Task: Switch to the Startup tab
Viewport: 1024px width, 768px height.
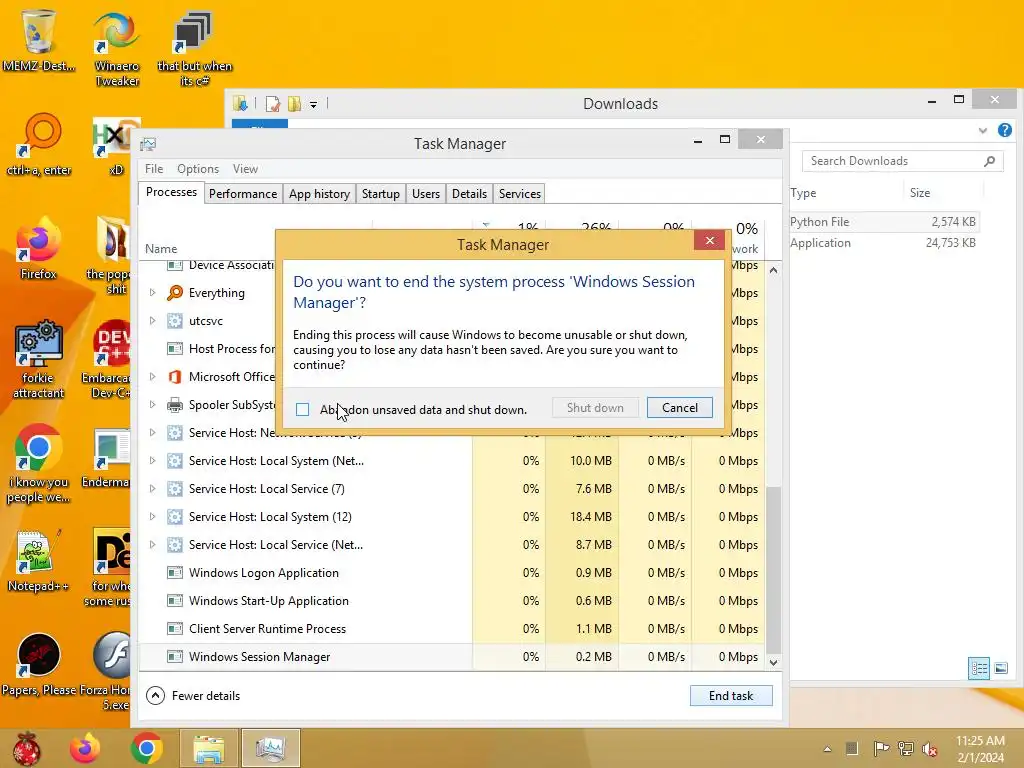Action: coord(381,194)
